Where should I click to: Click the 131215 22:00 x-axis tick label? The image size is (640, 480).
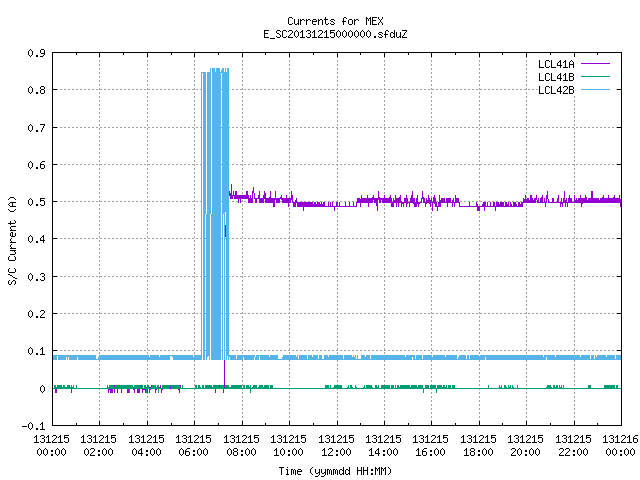tap(573, 445)
